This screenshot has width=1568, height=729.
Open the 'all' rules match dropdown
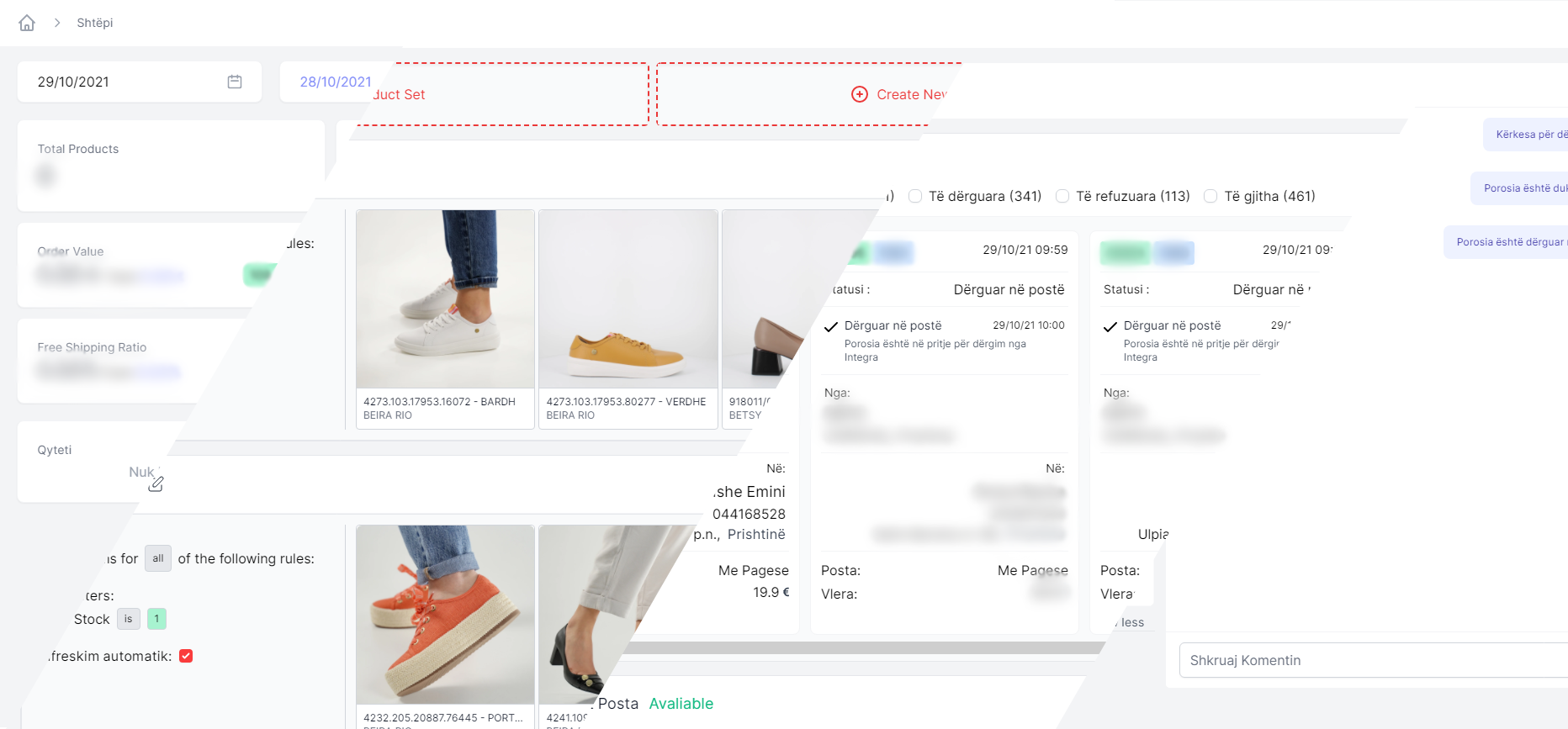(158, 558)
